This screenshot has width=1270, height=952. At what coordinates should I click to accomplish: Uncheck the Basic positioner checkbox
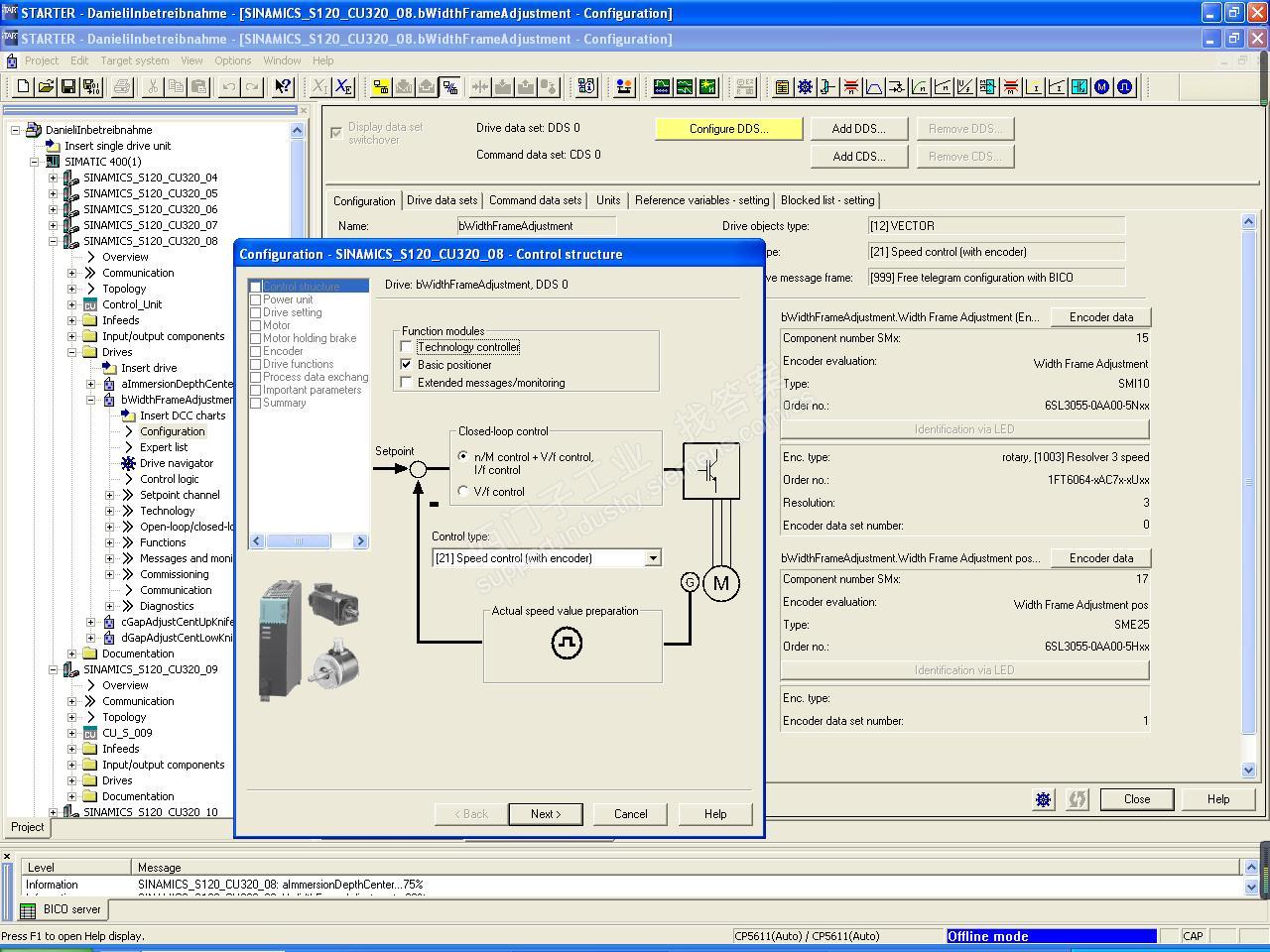tap(406, 365)
